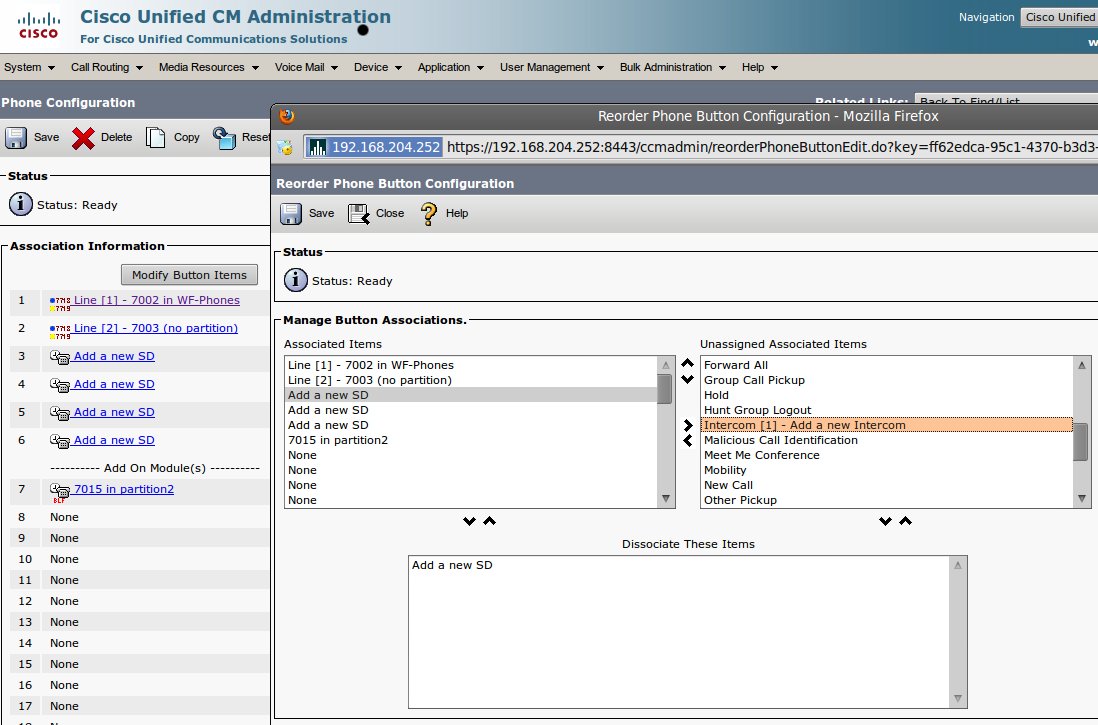This screenshot has height=725, width=1098.
Task: Click the Copy pages icon
Action: click(155, 137)
